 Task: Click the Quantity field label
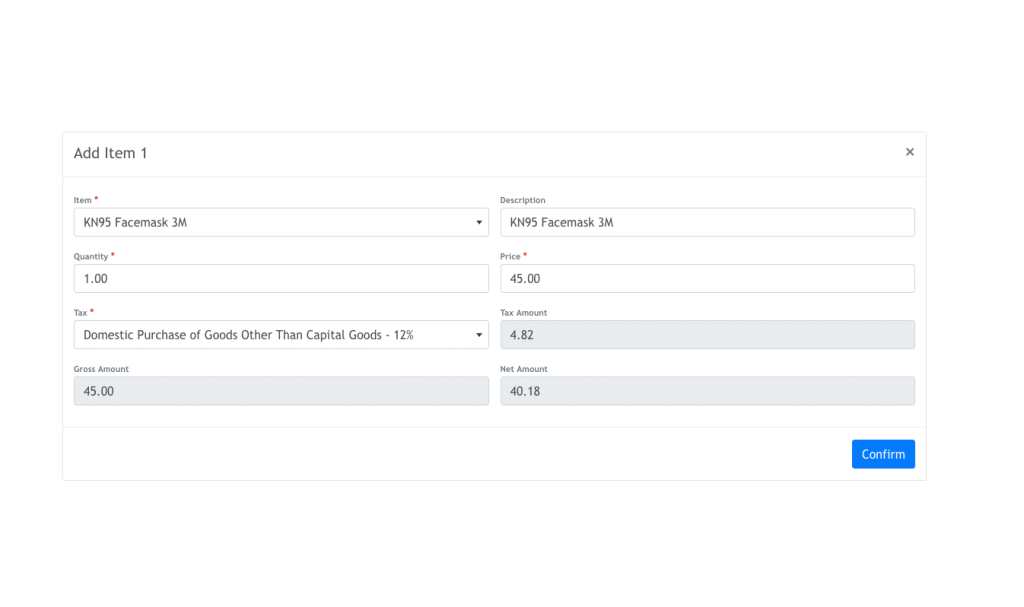91,256
